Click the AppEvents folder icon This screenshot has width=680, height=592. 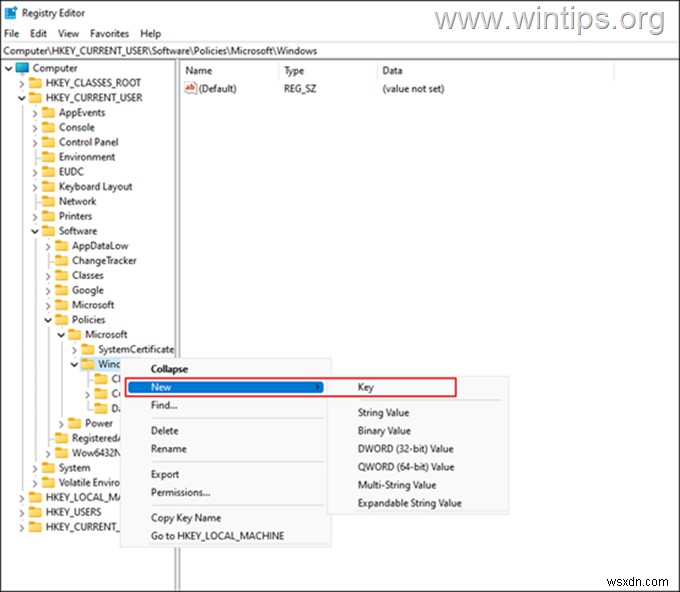point(48,113)
